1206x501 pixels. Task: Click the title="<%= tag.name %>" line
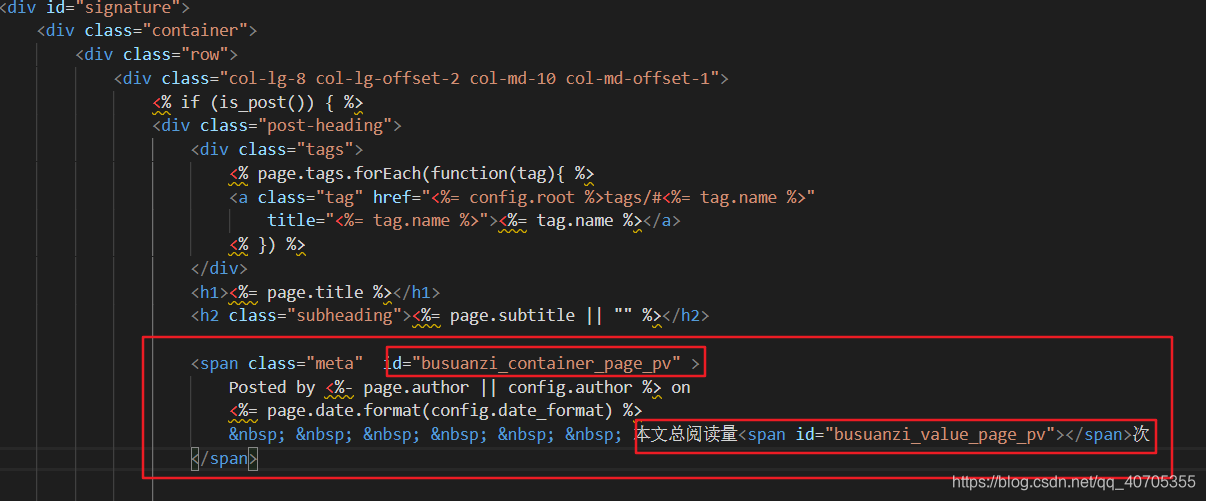[474, 220]
